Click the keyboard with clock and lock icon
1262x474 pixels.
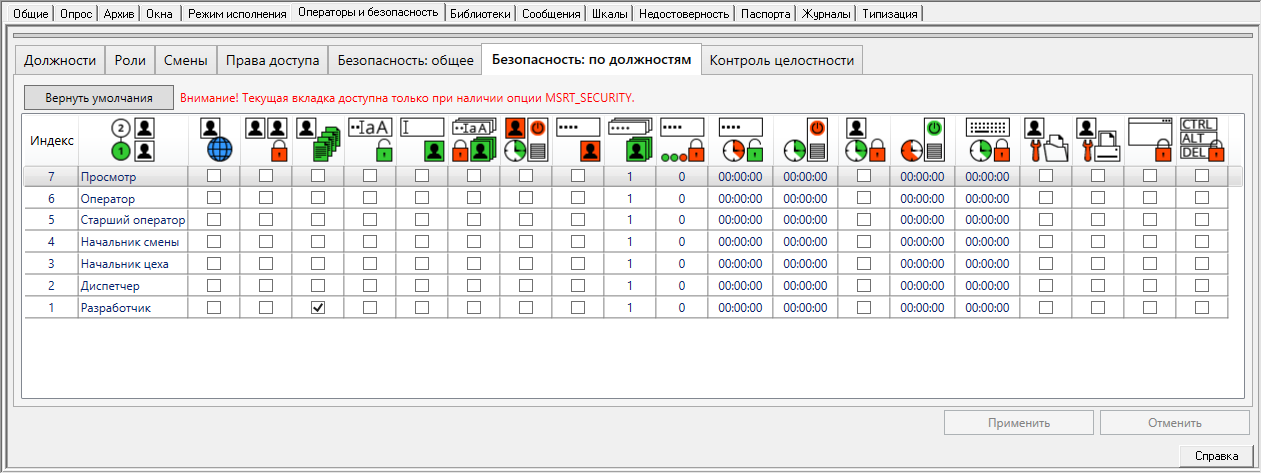[x=988, y=140]
